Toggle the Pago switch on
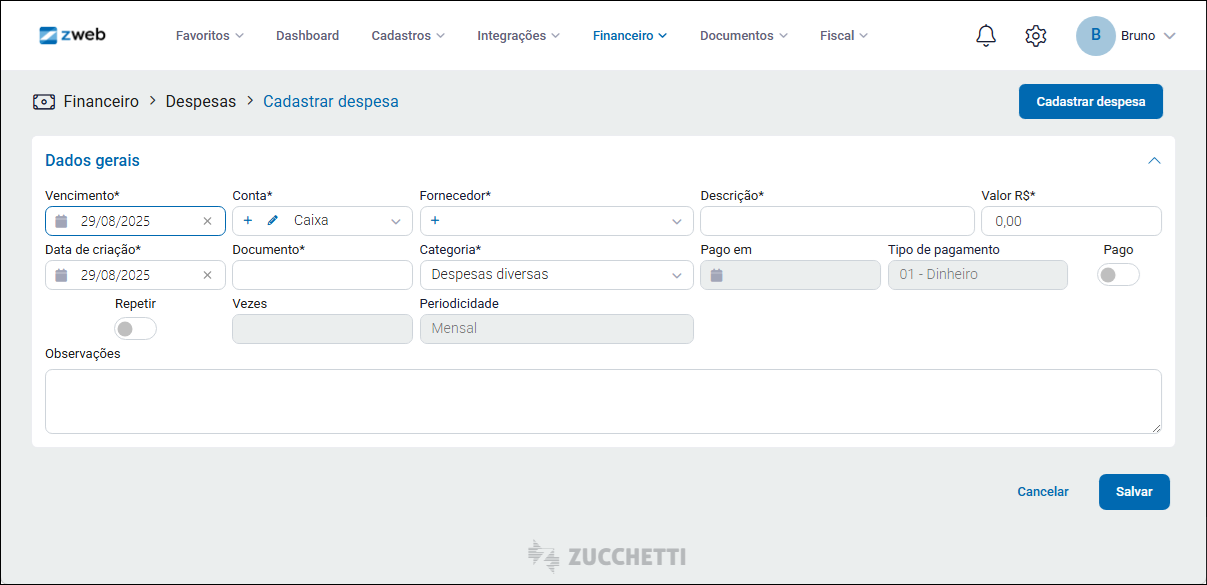The width and height of the screenshot is (1207, 585). coord(1117,275)
